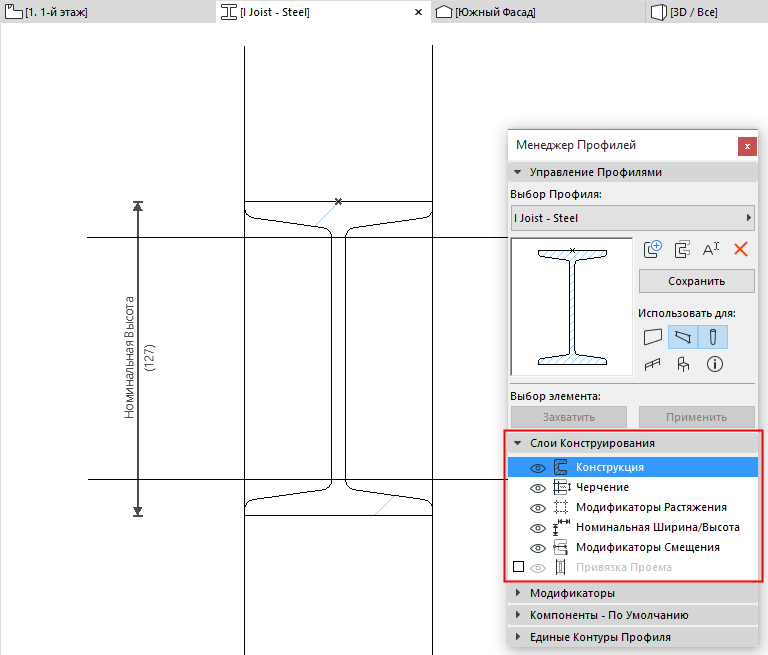Click the profile info icon
The width and height of the screenshot is (768, 655).
tap(715, 364)
